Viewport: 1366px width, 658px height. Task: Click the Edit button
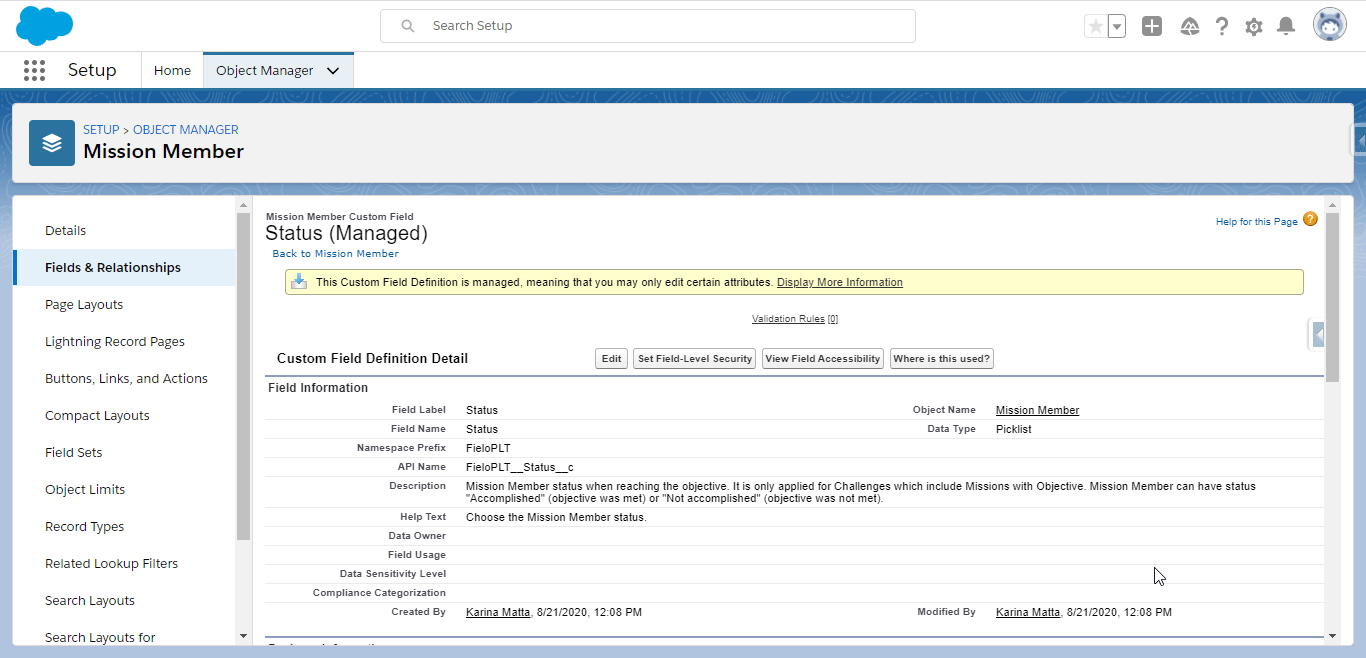611,359
